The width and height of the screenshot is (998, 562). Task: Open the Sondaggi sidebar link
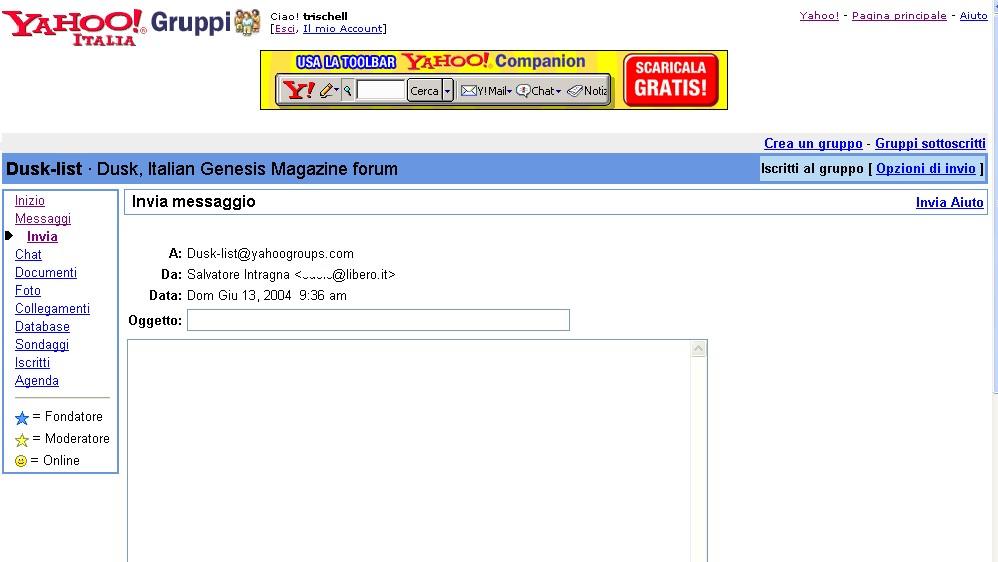click(42, 344)
